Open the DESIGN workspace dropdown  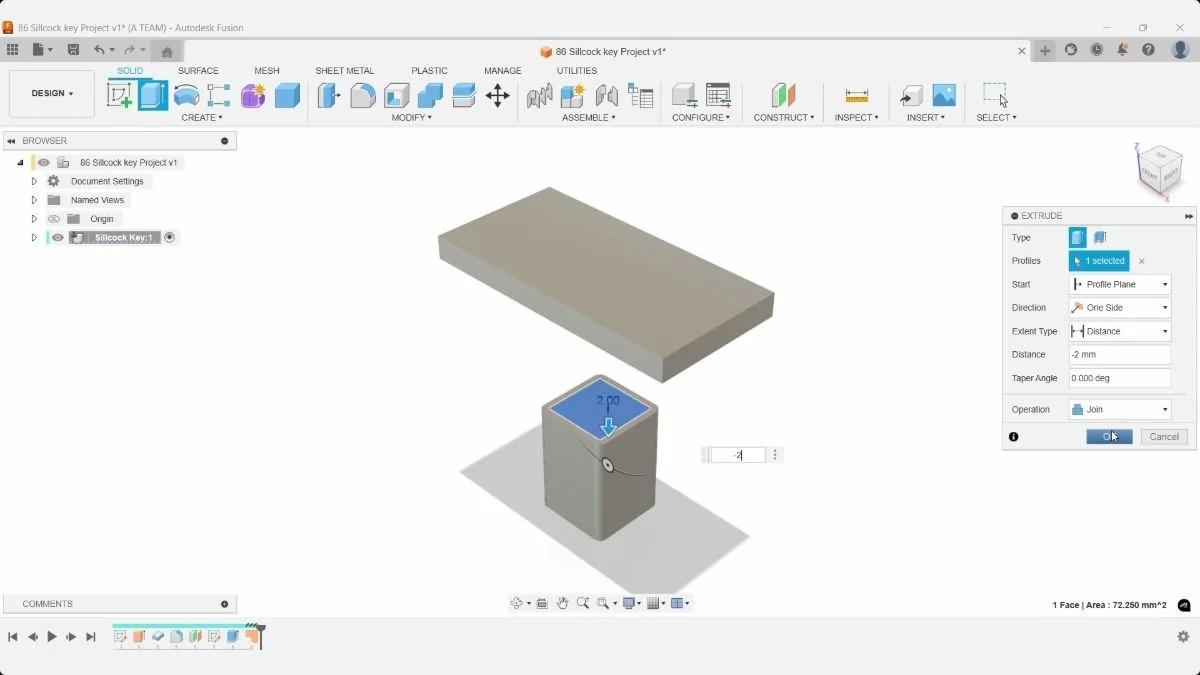click(x=52, y=94)
